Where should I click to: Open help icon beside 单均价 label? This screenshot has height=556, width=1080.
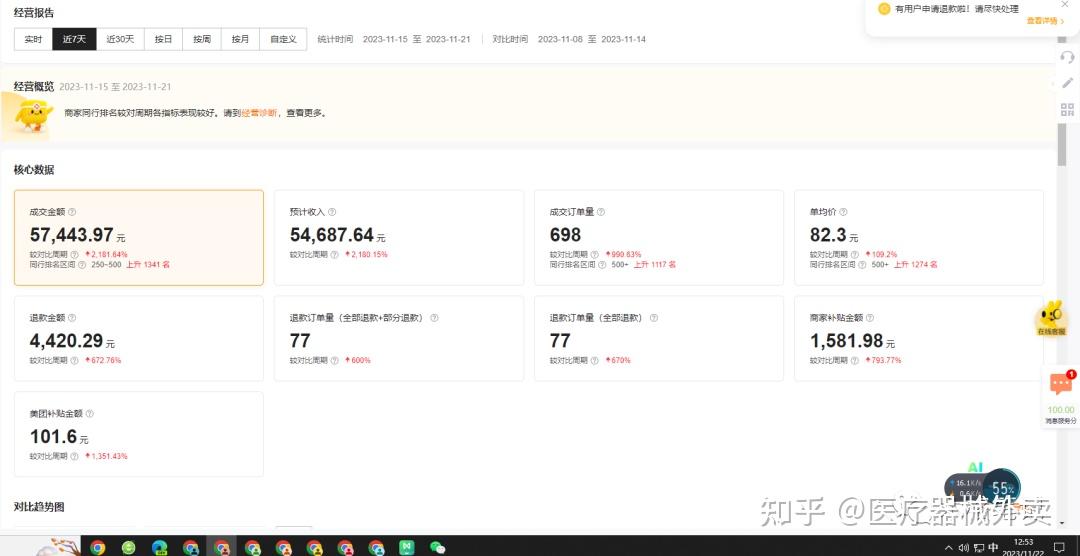(843, 212)
